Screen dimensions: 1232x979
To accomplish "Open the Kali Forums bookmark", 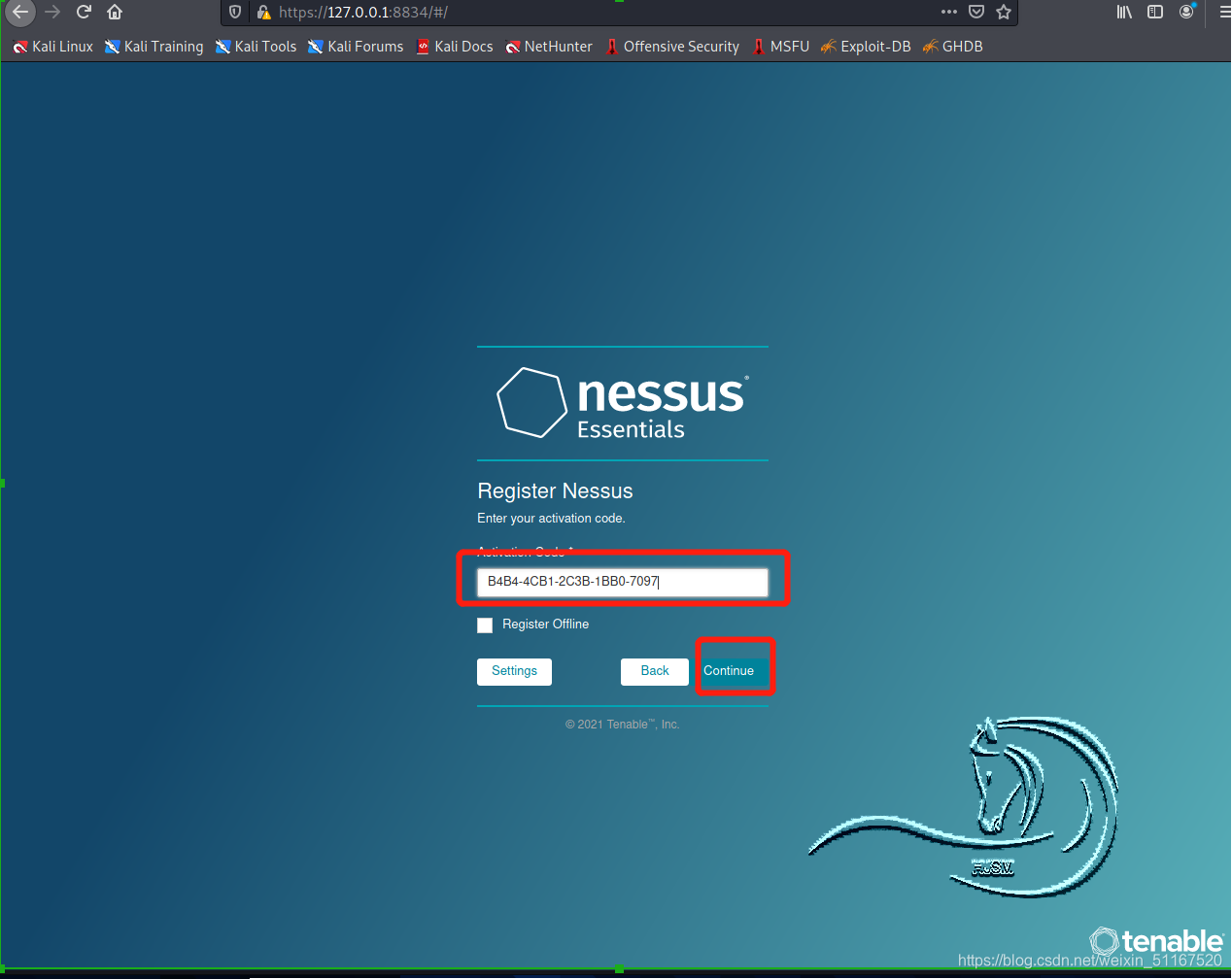I will (x=356, y=47).
